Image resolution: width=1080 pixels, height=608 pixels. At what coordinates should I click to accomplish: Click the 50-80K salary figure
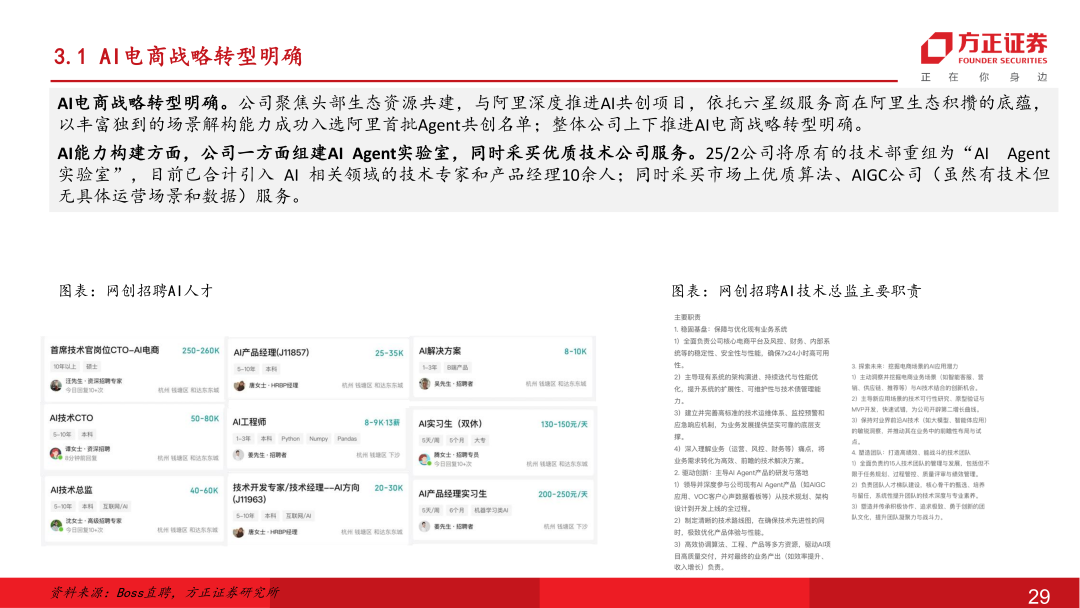205,419
